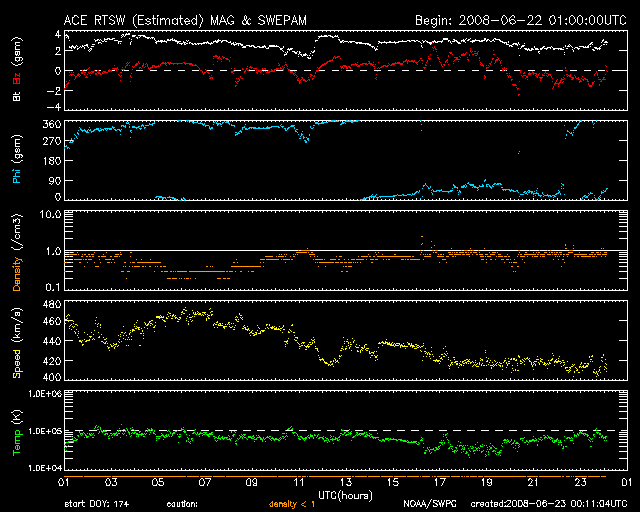Click the "0.1" tick on the Density axis

coord(53,287)
